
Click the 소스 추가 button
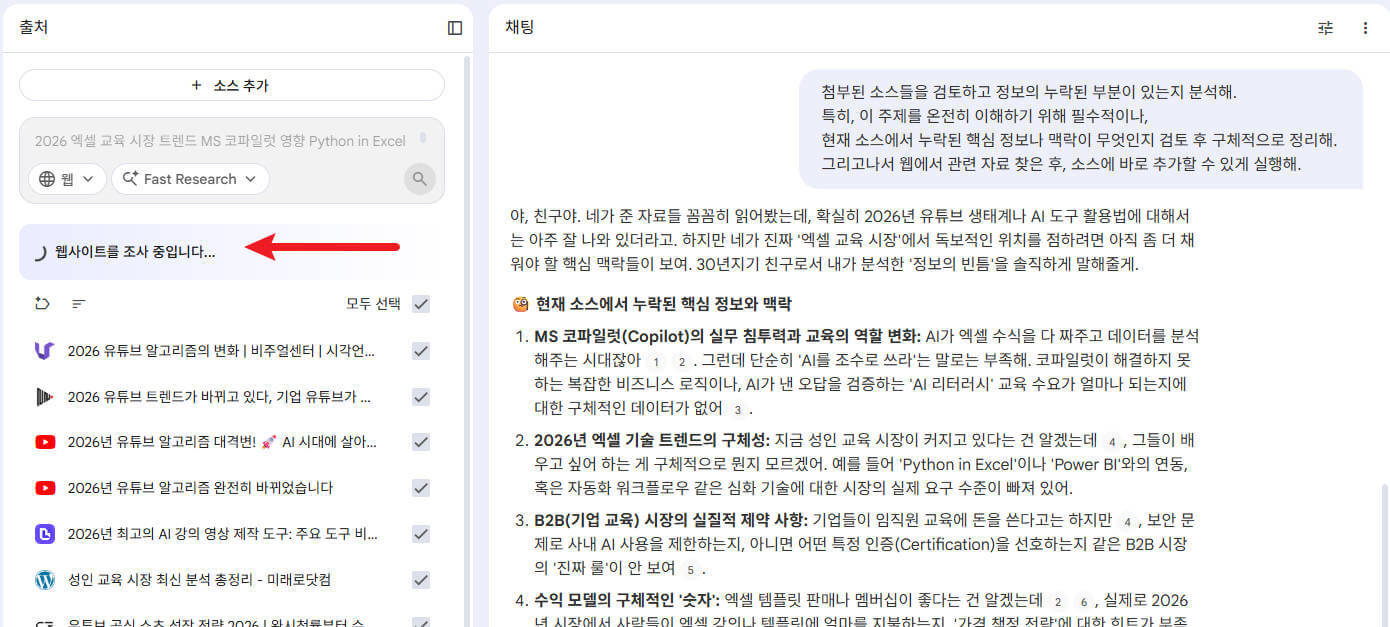[231, 85]
